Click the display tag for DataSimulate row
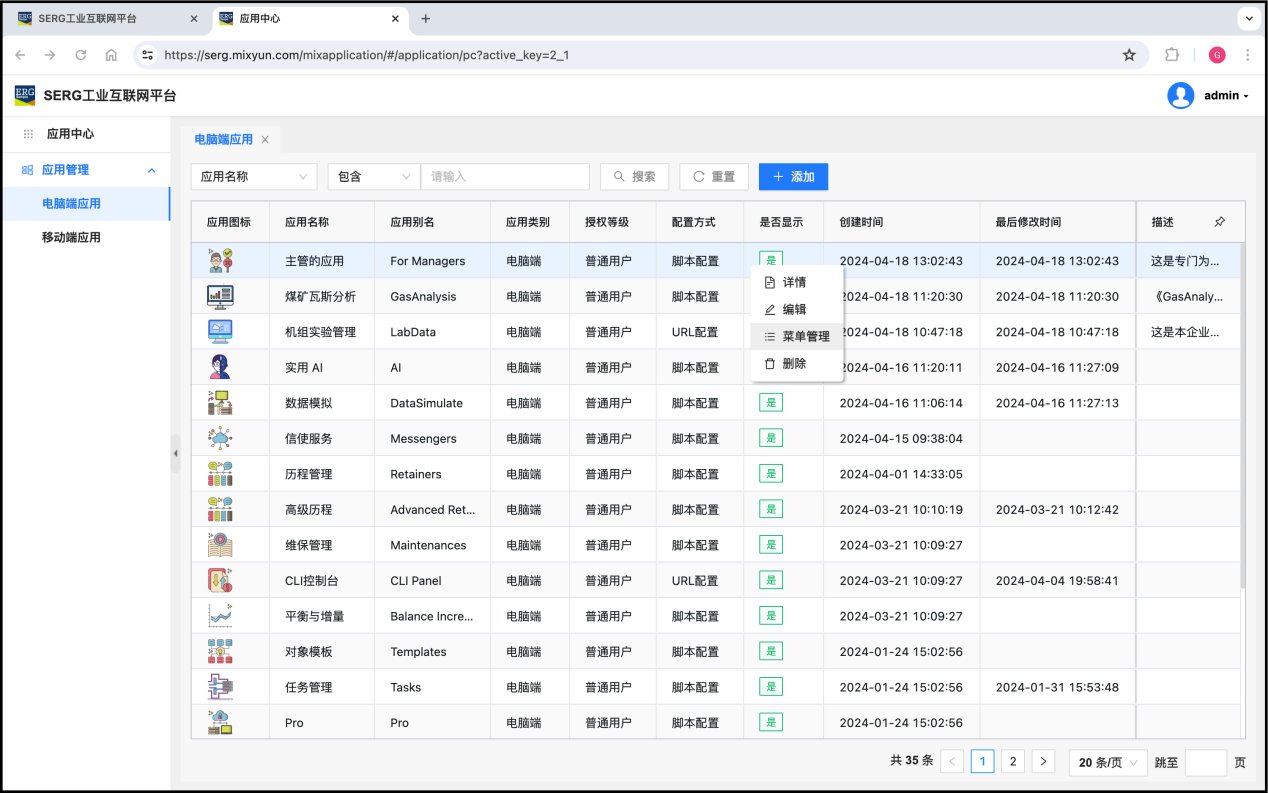 click(770, 403)
